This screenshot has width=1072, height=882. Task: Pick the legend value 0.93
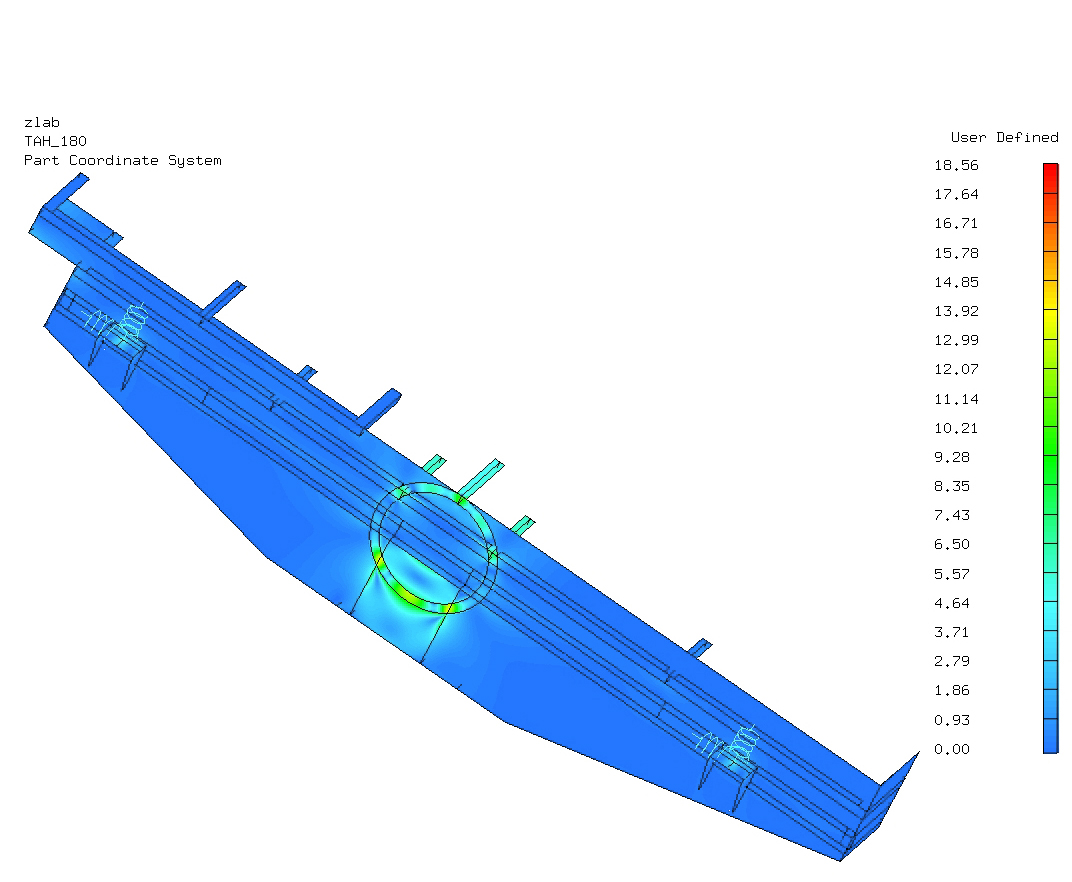point(952,721)
